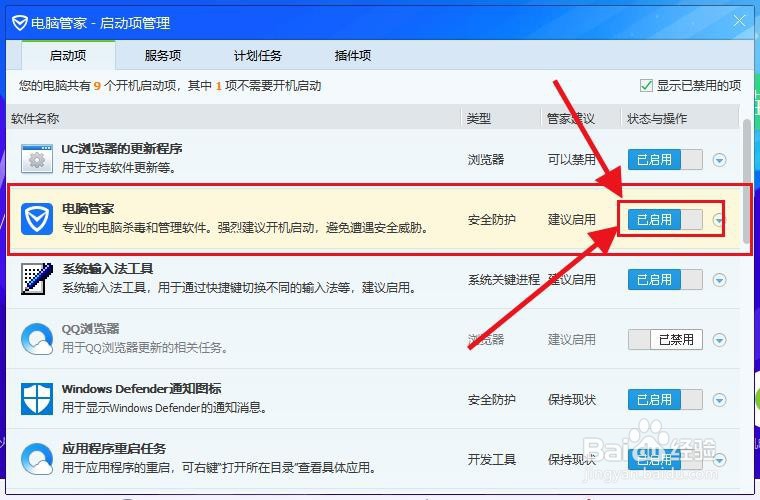Click the 电脑管家 shield logo in title bar
Screen dimensions: 760x500
(19, 22)
